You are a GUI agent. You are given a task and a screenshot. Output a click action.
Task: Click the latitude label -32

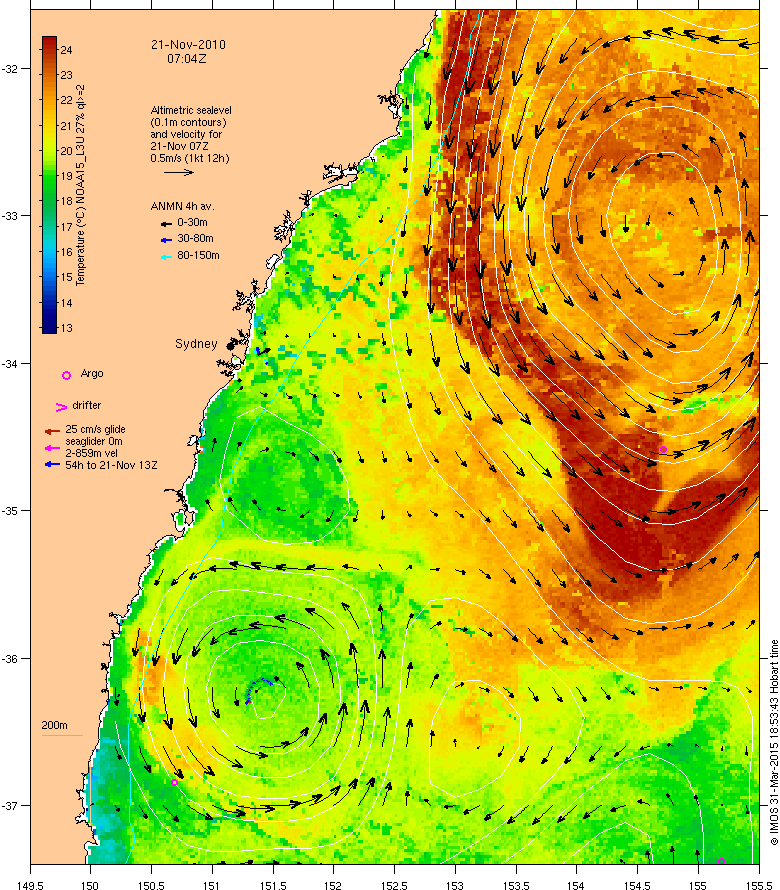click(10, 69)
